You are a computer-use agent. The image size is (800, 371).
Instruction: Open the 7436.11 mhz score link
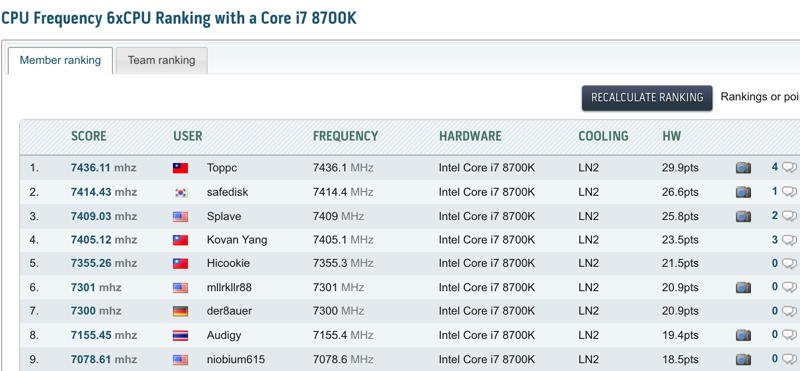pyautogui.click(x=104, y=168)
